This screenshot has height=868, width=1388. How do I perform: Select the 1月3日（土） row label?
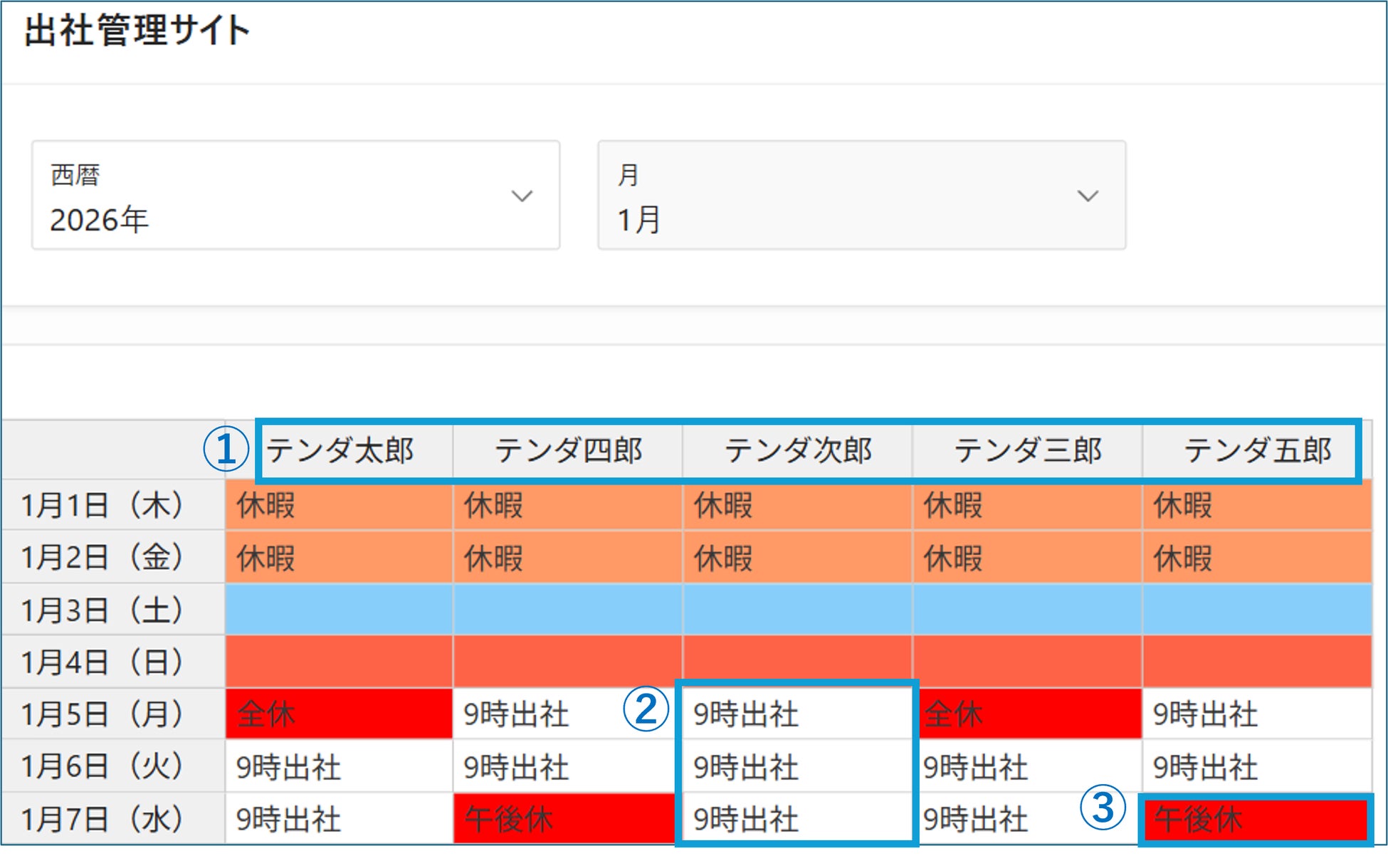coord(102,610)
